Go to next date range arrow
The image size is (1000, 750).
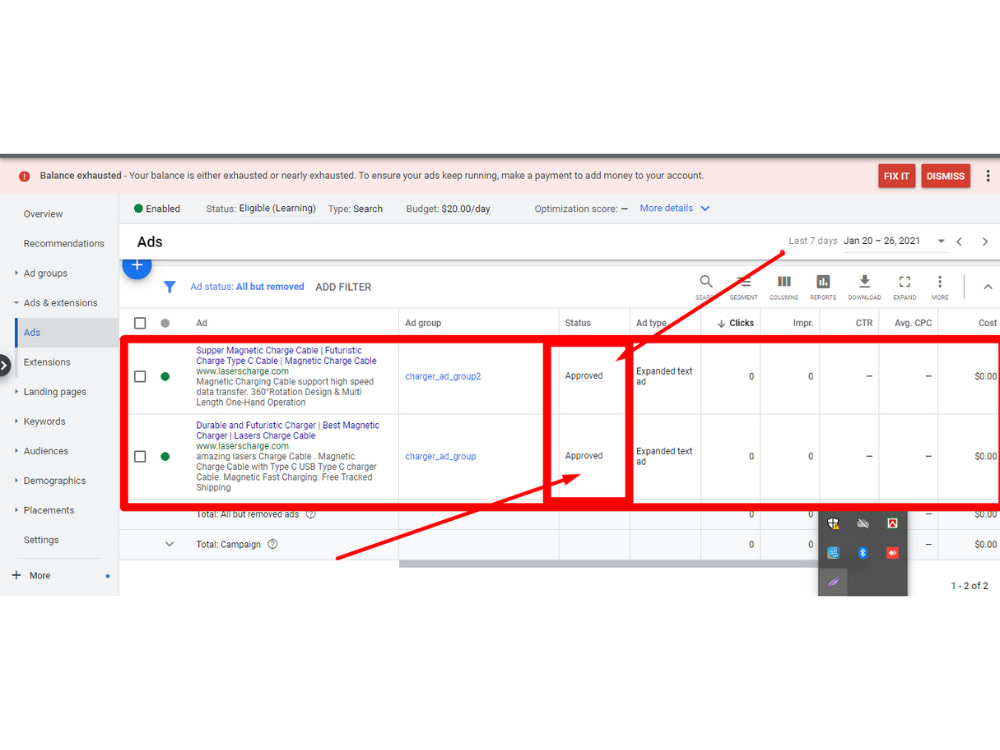pyautogui.click(x=985, y=242)
